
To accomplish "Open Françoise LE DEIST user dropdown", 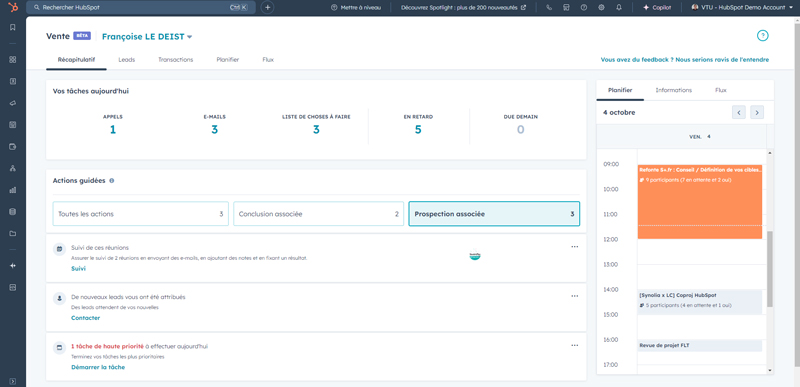I will click(x=147, y=37).
